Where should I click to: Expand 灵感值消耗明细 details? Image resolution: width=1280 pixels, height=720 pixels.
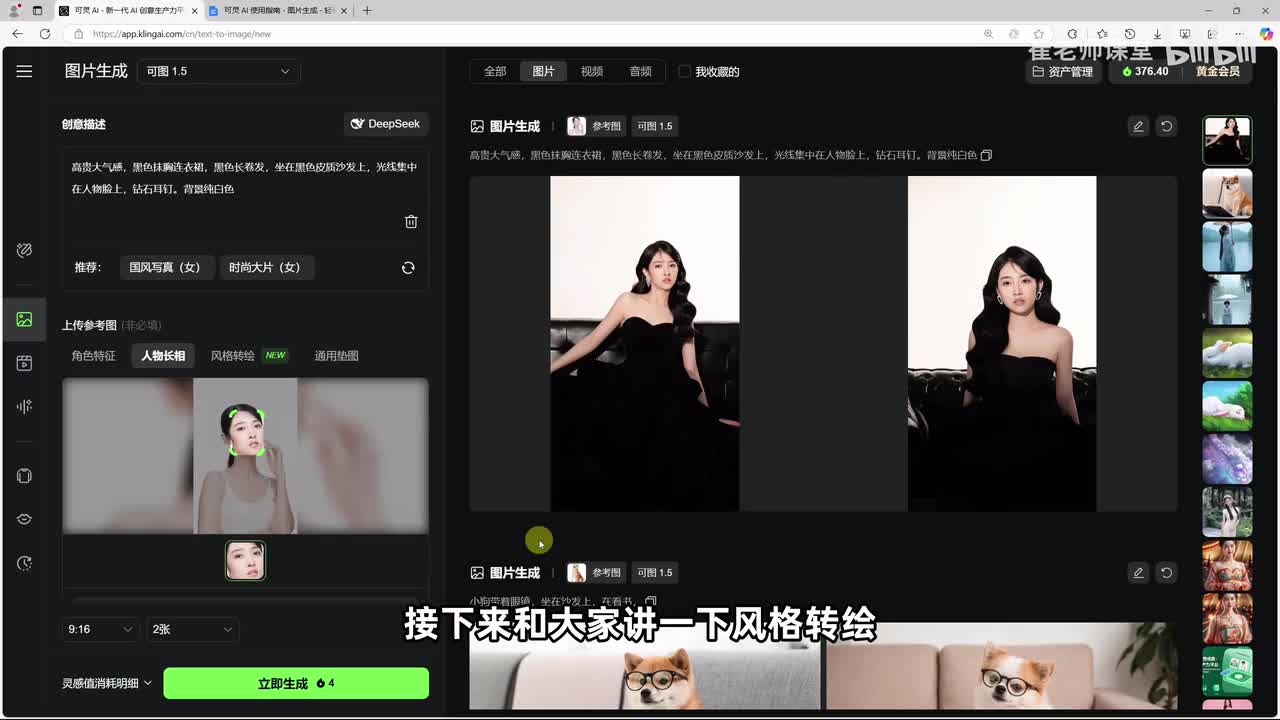coord(107,683)
